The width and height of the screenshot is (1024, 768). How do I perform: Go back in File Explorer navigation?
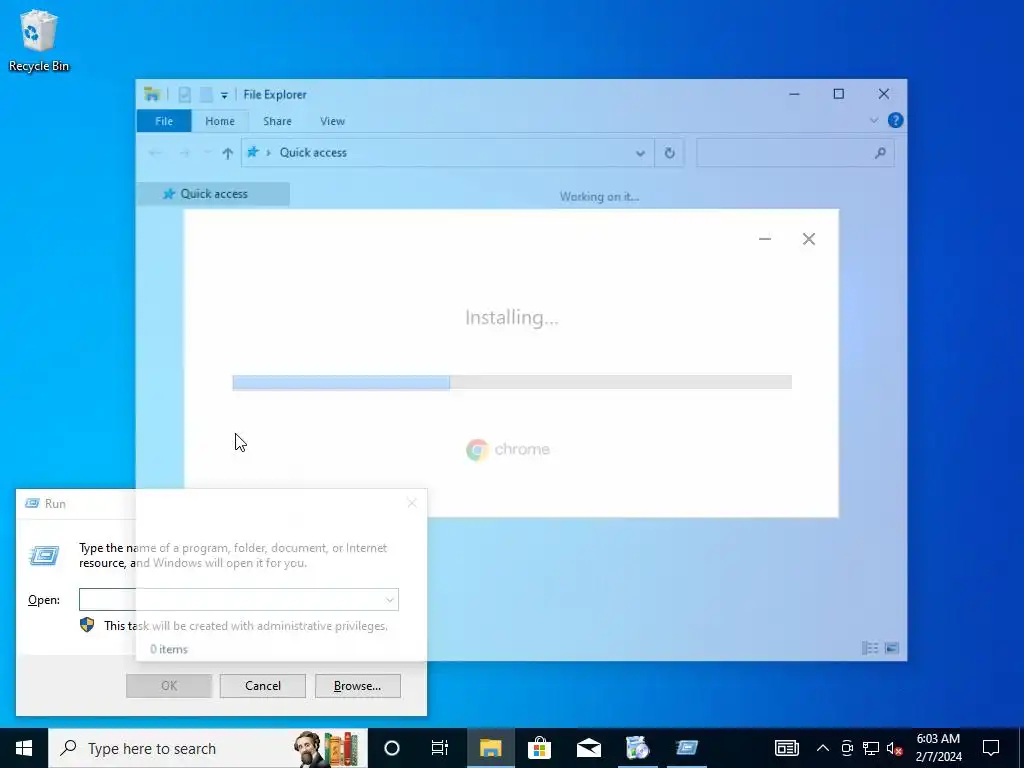pyautogui.click(x=155, y=153)
